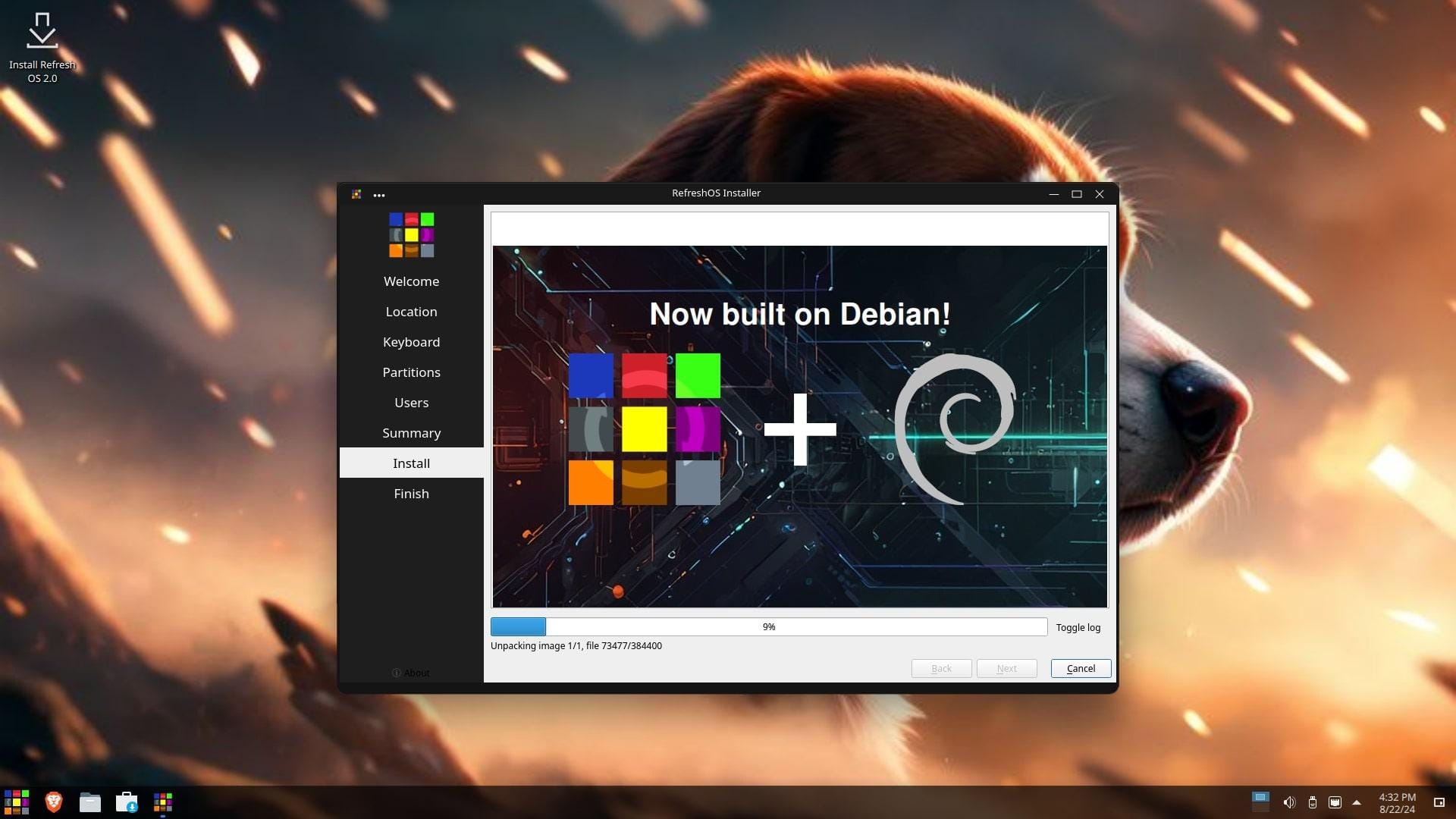Viewport: 1456px width, 819px height.
Task: Click the 9% installation progress bar
Action: (x=768, y=626)
